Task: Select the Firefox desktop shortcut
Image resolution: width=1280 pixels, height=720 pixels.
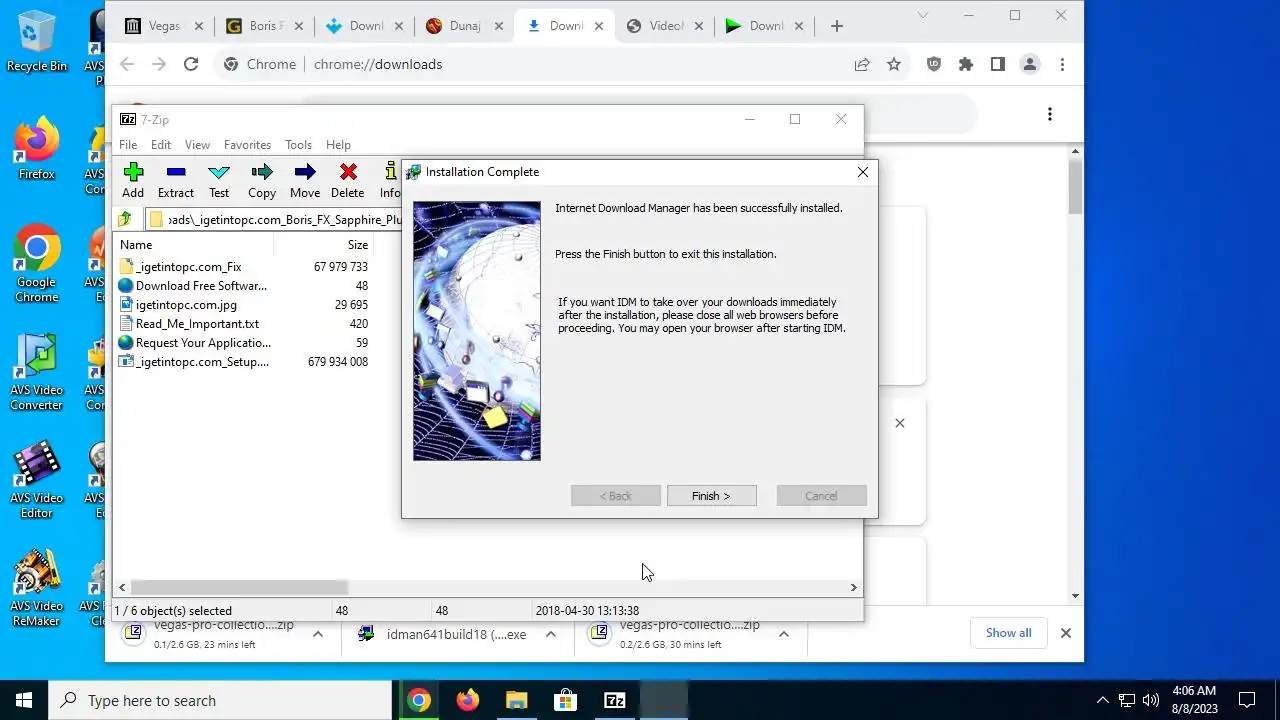Action: click(x=37, y=150)
